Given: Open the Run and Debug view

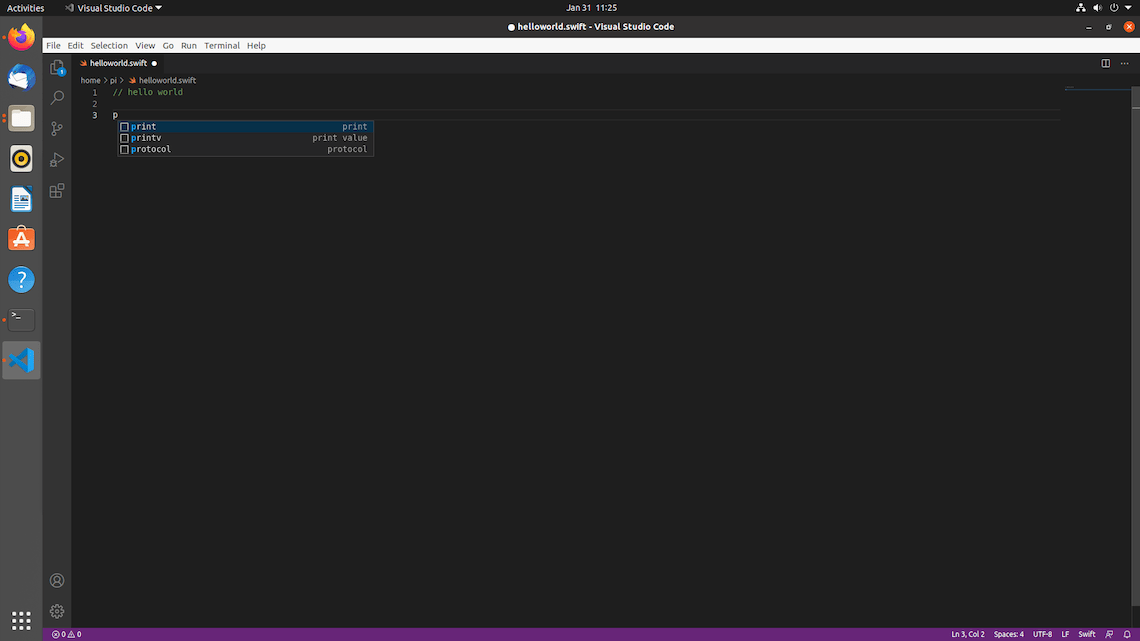Looking at the screenshot, I should tap(57, 160).
